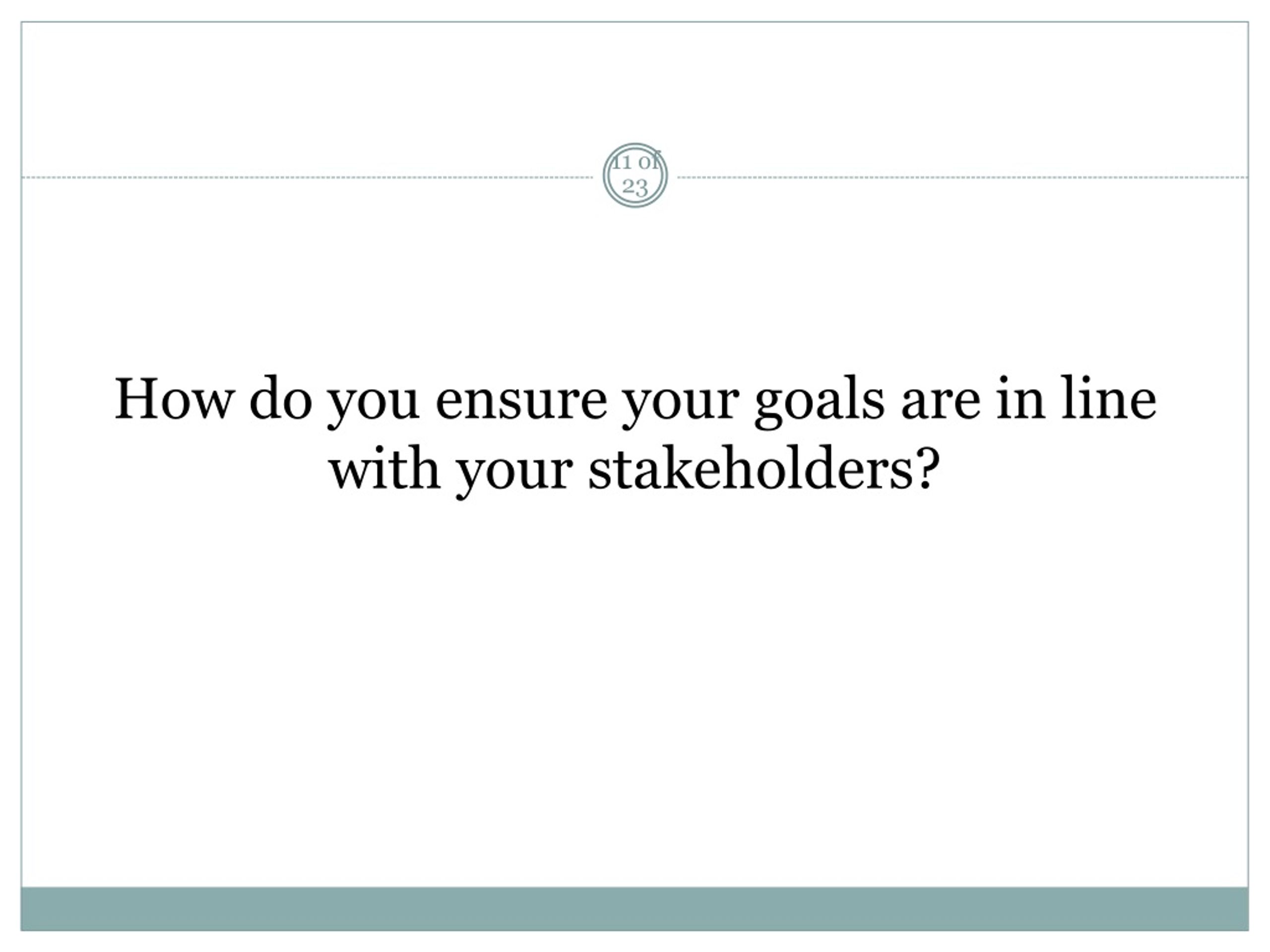The image size is (1270, 952).
Task: Click the word 'do' in the heading
Action: click(281, 398)
